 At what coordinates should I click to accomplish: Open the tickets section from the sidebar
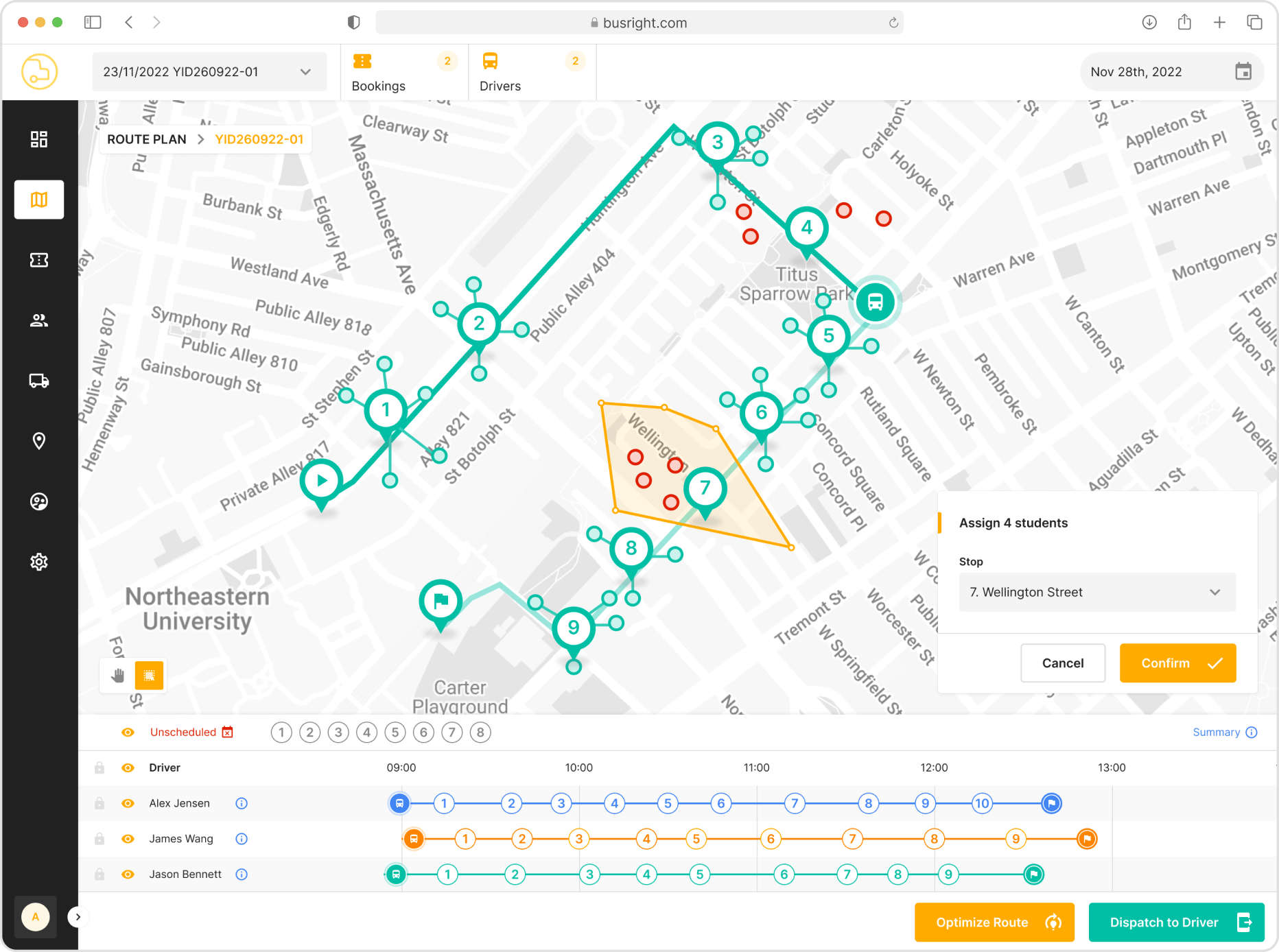[38, 260]
